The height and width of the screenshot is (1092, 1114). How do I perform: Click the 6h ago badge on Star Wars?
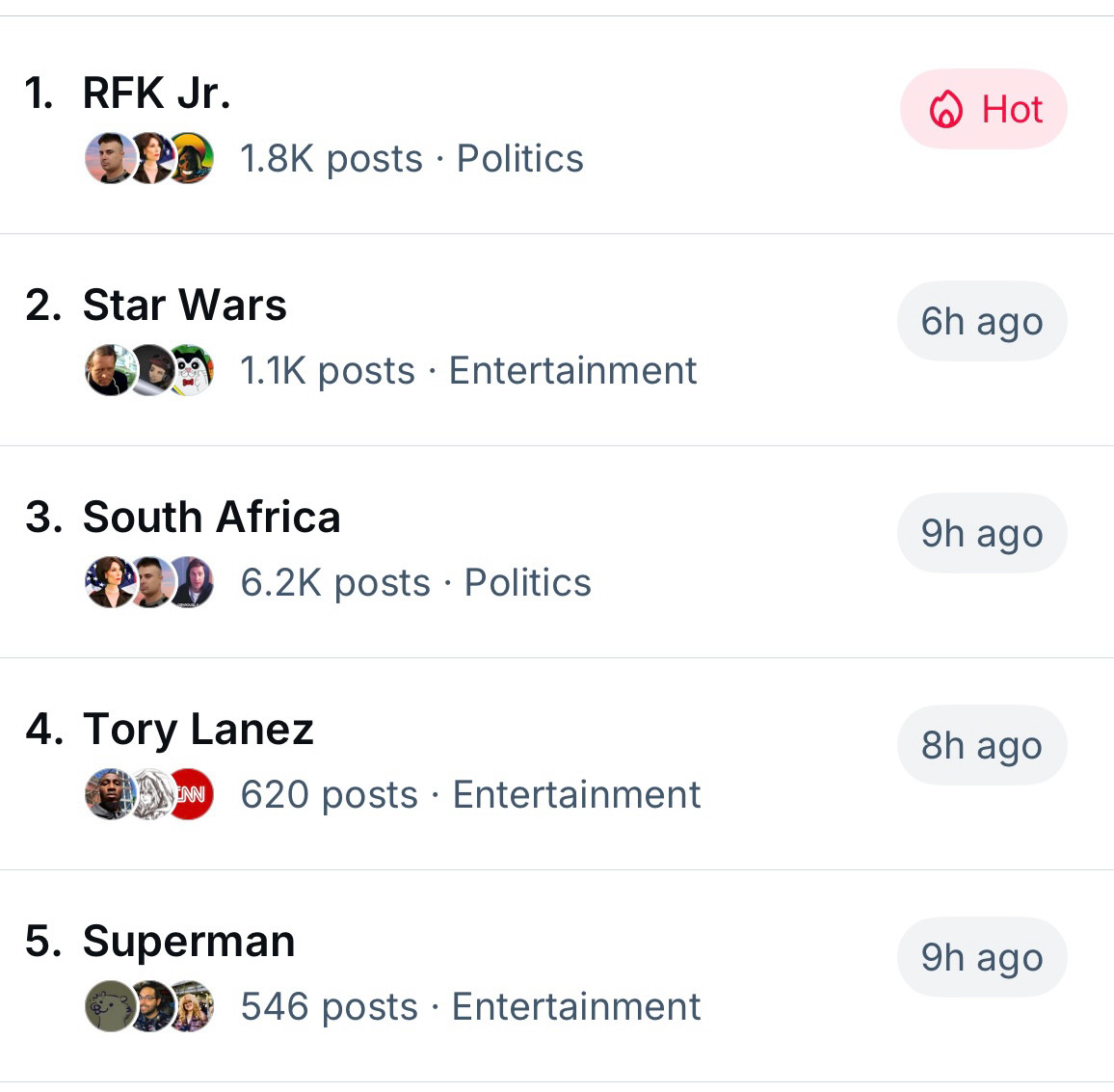(x=982, y=321)
